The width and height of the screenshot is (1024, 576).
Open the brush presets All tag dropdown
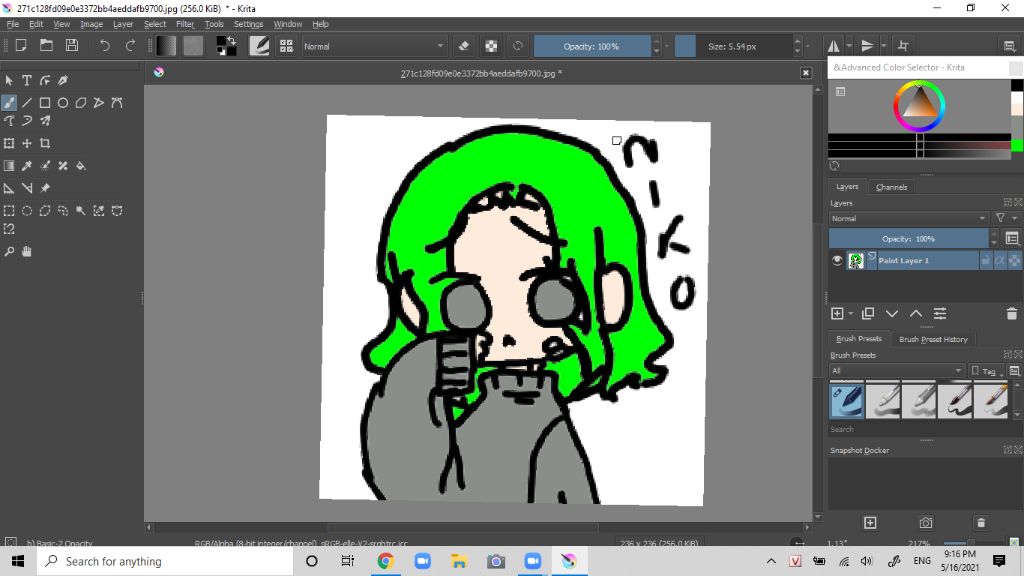[x=897, y=370]
